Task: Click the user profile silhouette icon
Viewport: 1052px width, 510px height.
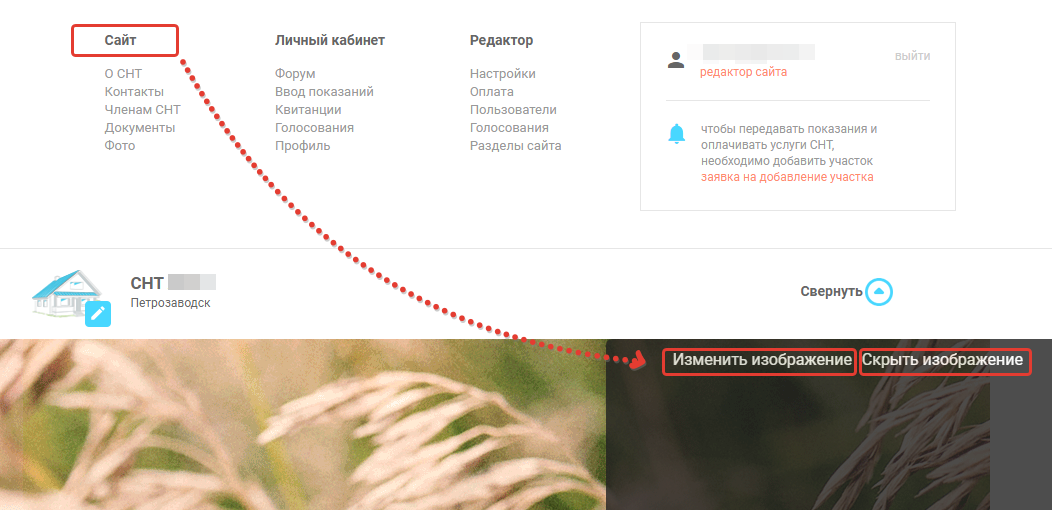Action: tap(676, 60)
